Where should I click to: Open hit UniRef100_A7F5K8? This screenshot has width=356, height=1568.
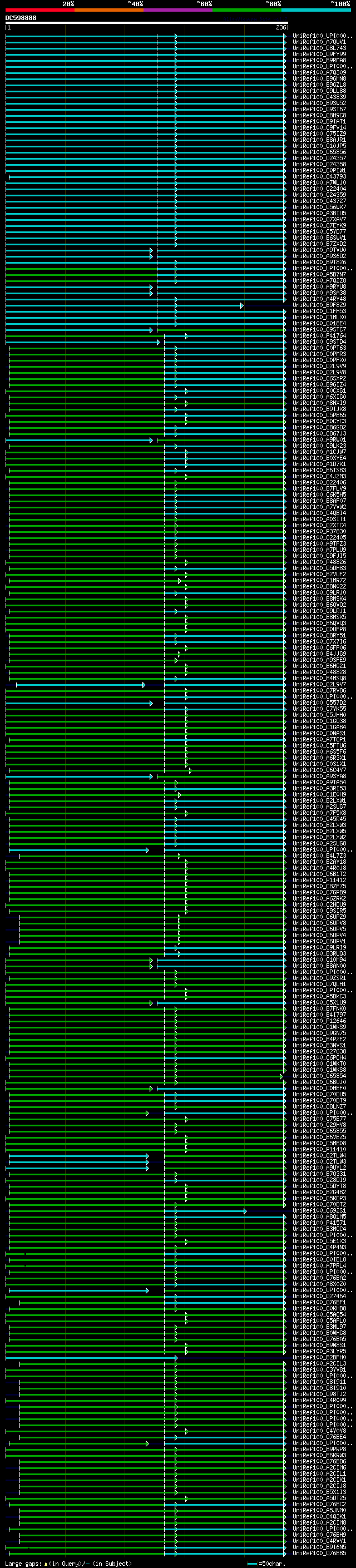pyautogui.click(x=319, y=813)
